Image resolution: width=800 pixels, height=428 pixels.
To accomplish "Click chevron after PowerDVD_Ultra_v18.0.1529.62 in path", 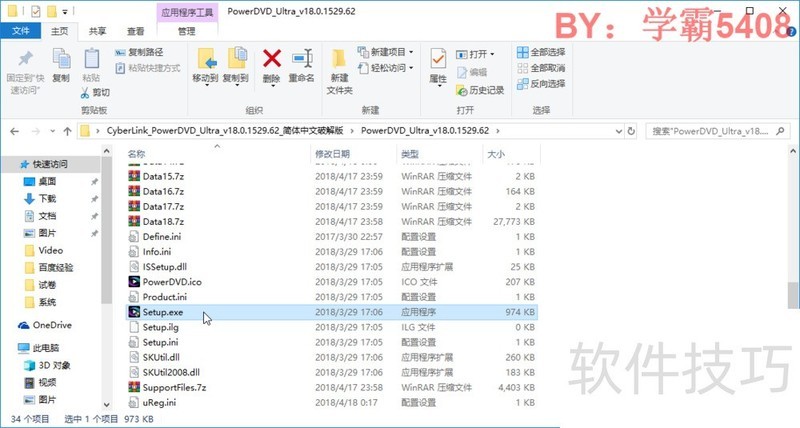I will tap(498, 131).
